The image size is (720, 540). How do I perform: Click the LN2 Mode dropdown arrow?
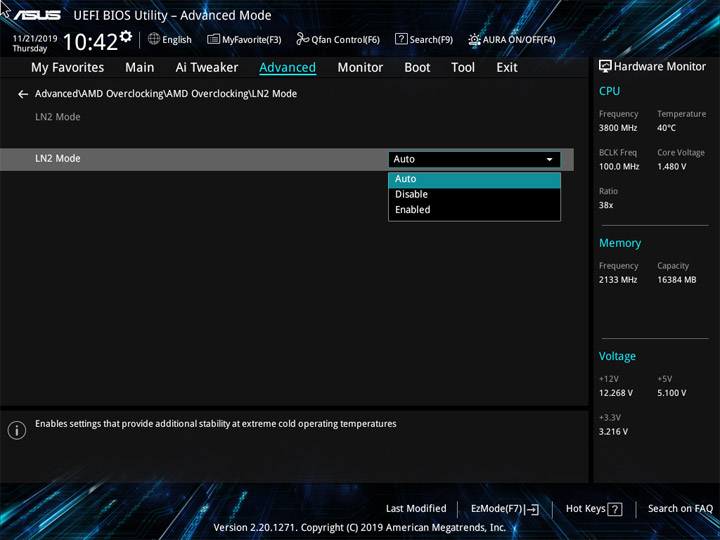(549, 159)
